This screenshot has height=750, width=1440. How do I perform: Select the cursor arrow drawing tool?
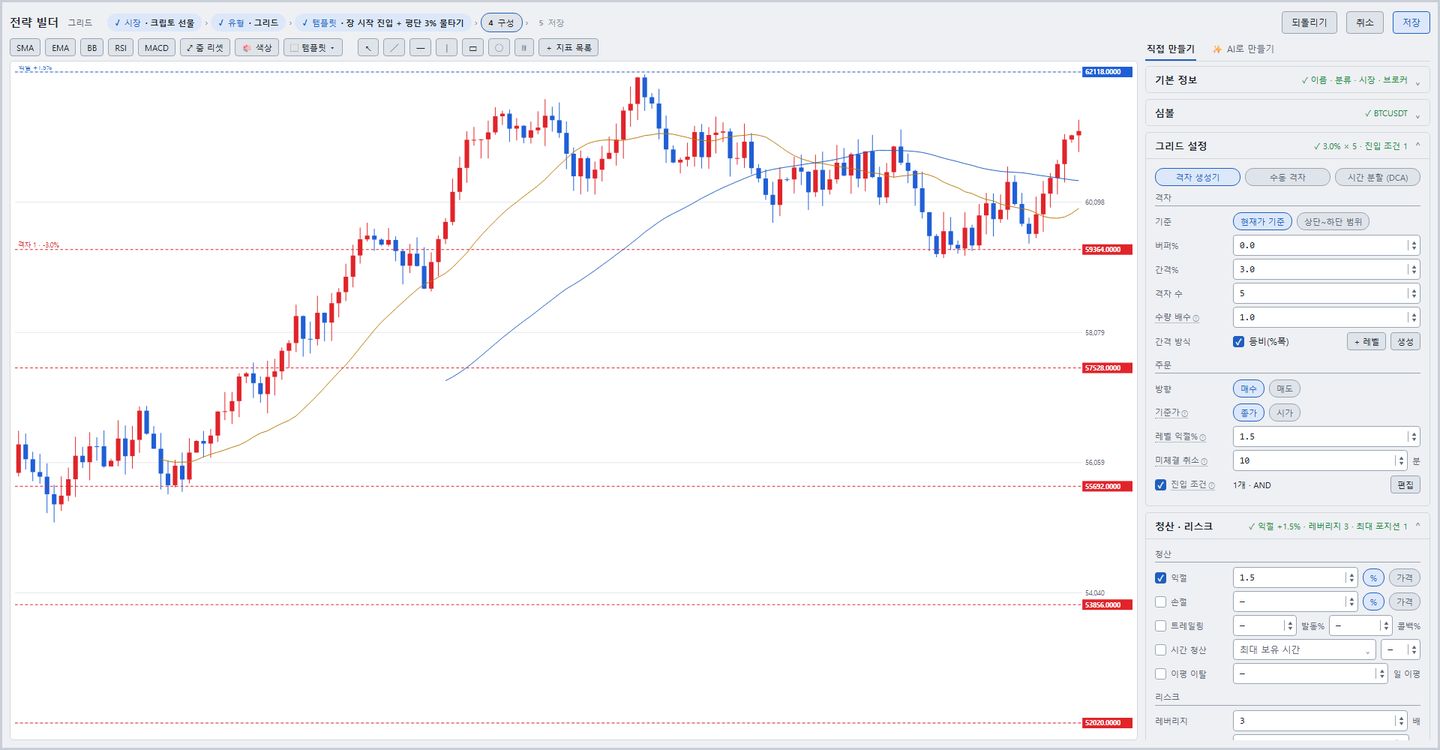pos(368,47)
